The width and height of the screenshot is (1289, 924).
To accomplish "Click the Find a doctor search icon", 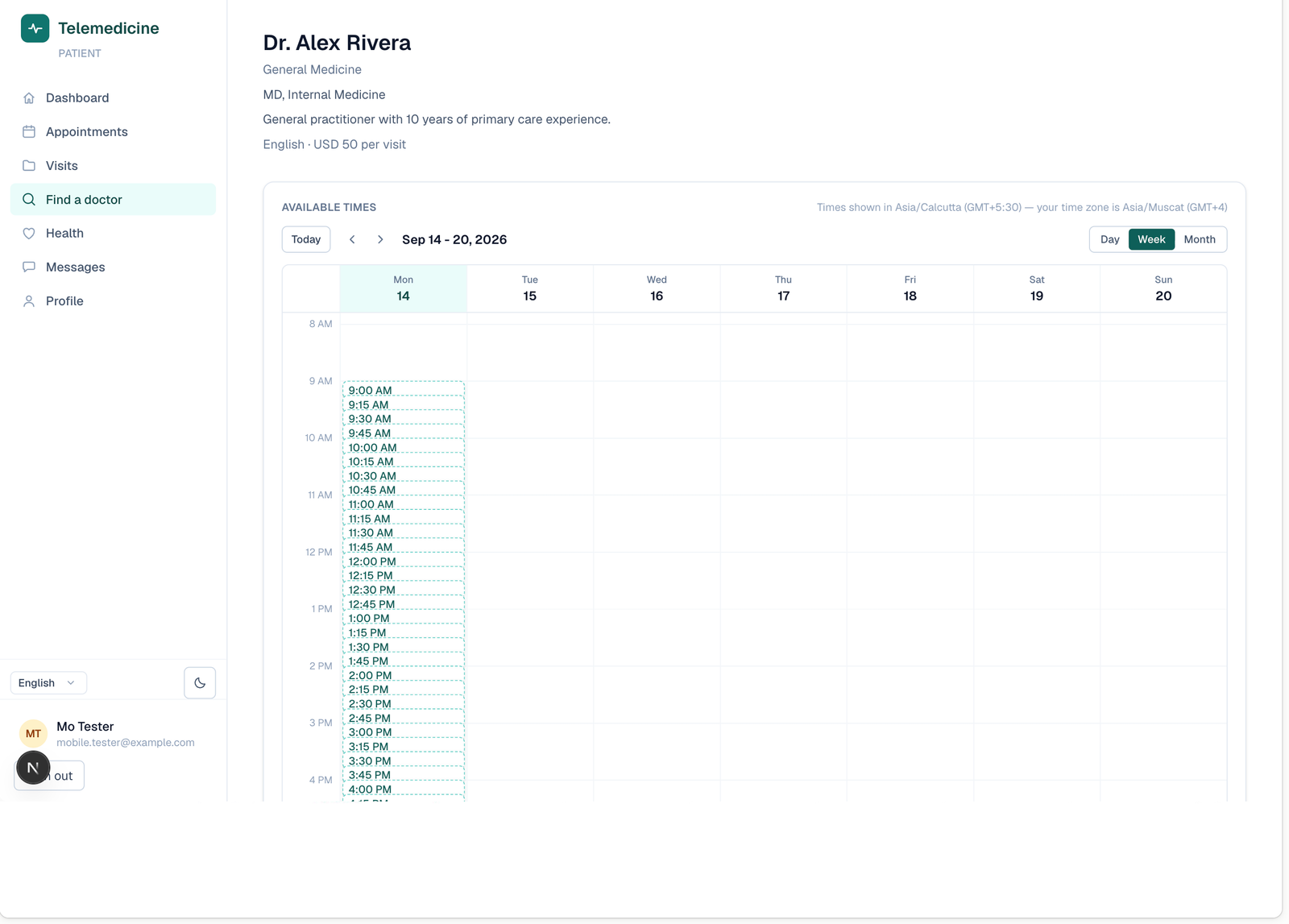I will click(x=29, y=199).
